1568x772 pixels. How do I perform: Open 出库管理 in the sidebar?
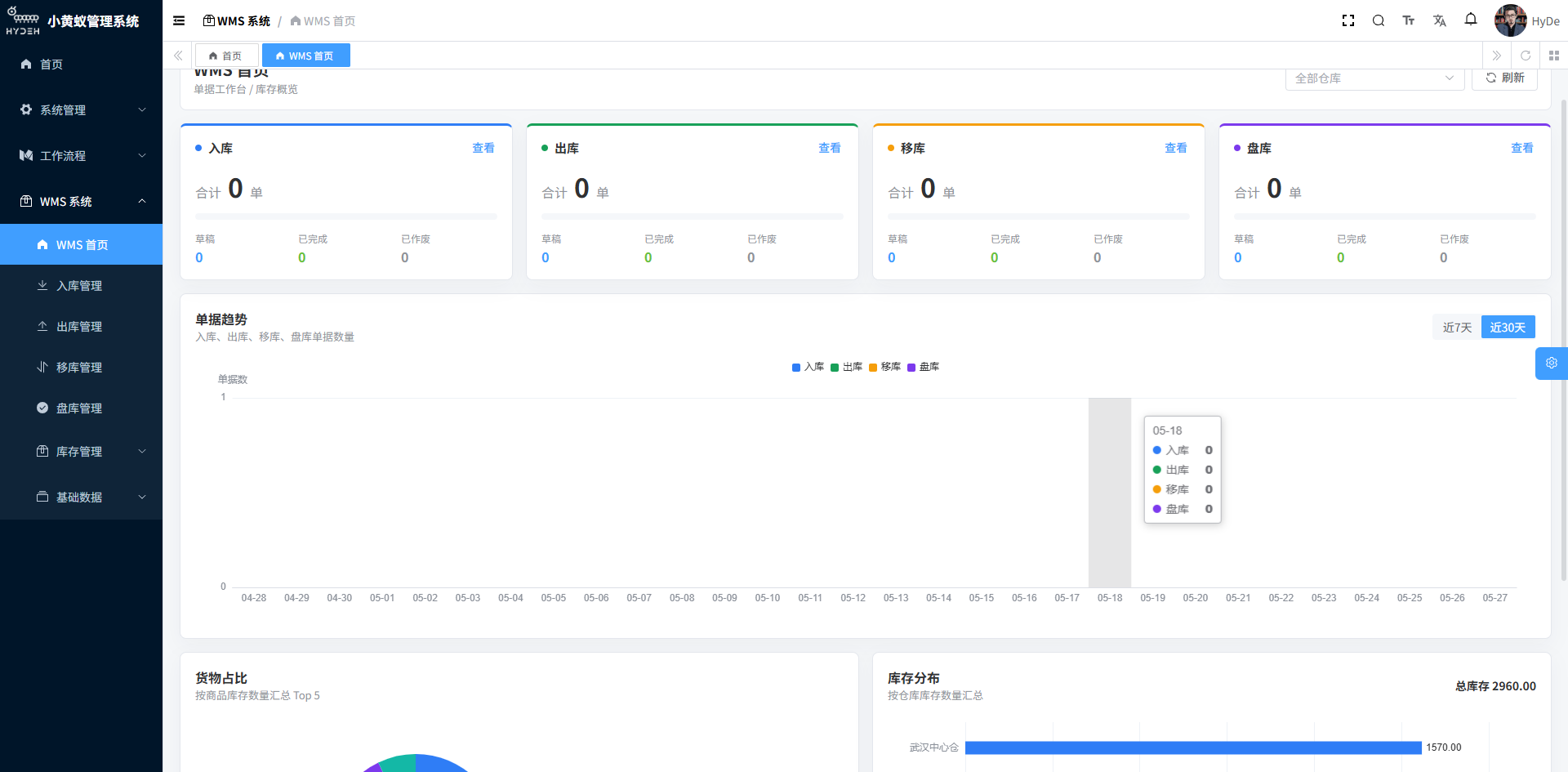click(81, 326)
